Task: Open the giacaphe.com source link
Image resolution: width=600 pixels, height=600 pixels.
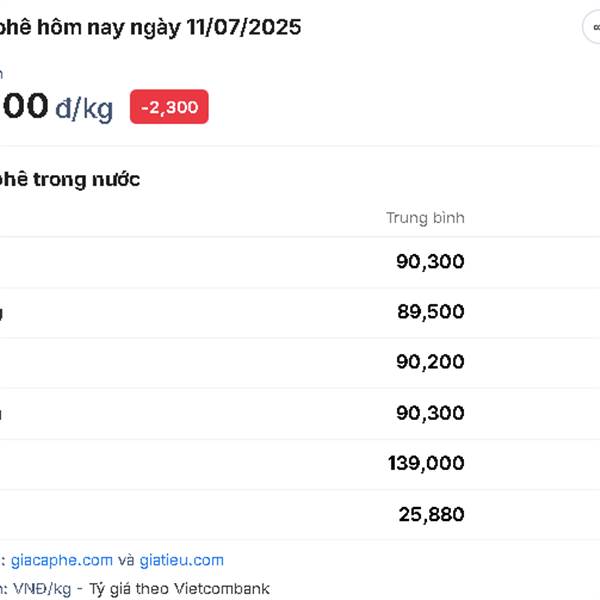Action: click(x=62, y=560)
